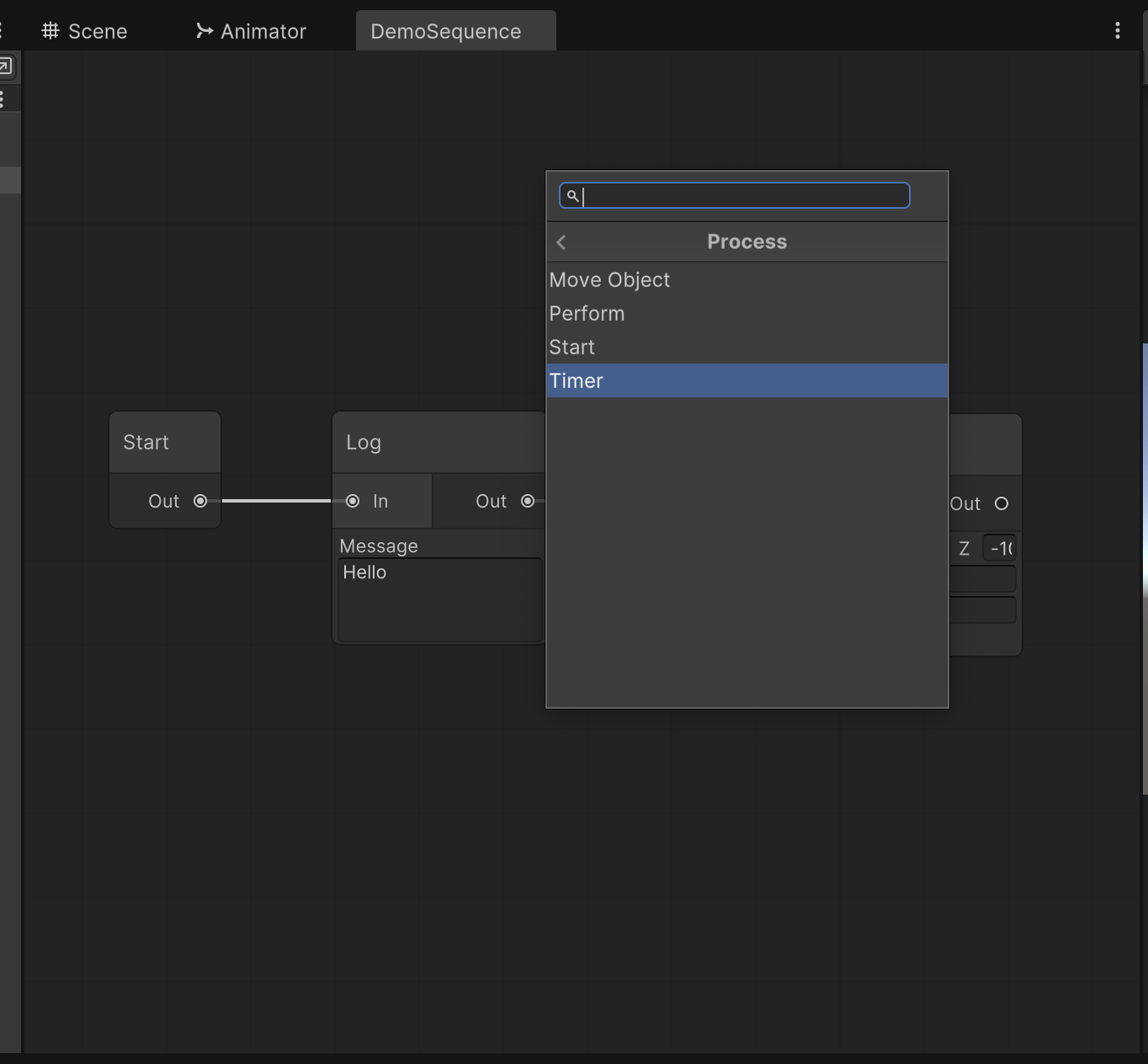Click the Out port circle on the Start node

click(x=200, y=501)
